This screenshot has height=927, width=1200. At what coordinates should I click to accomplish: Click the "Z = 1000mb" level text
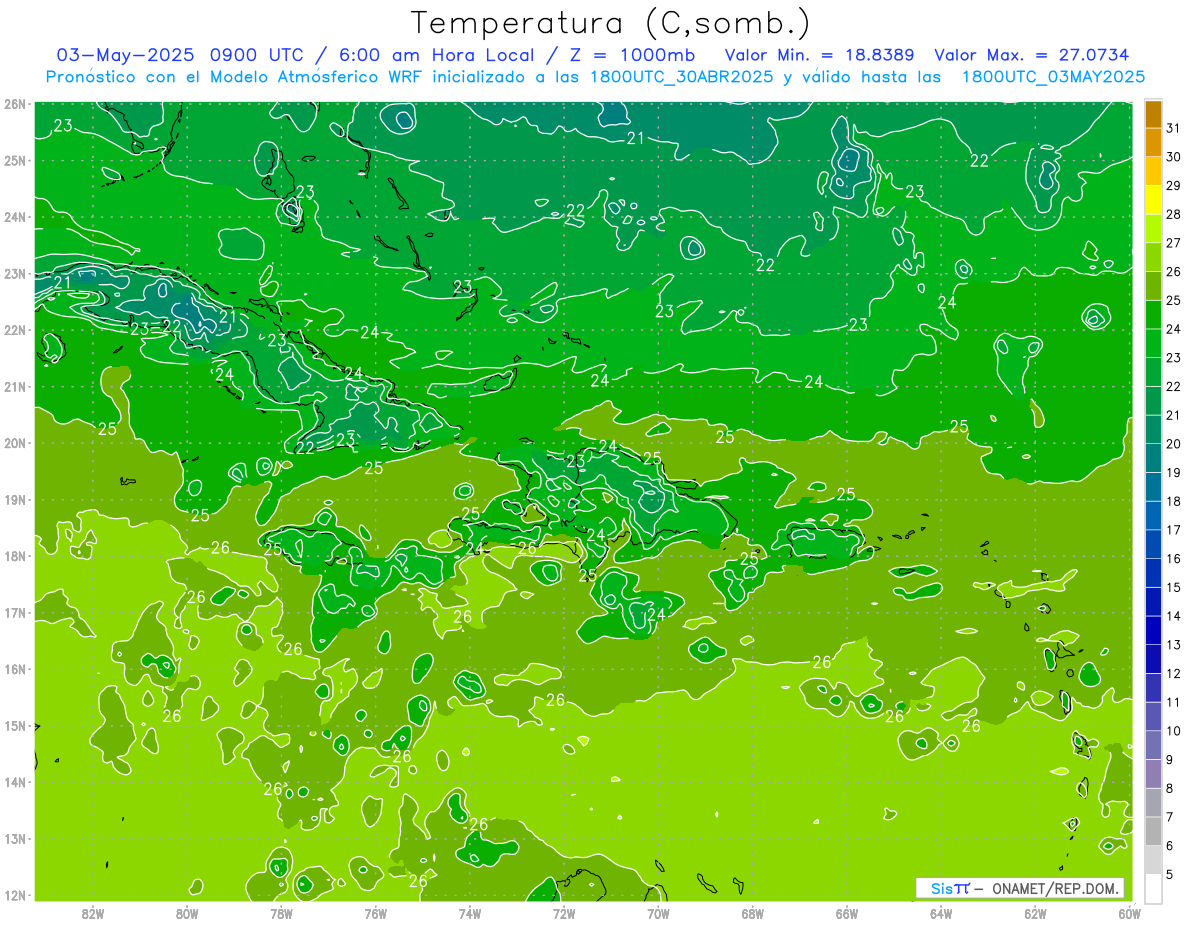(x=632, y=54)
